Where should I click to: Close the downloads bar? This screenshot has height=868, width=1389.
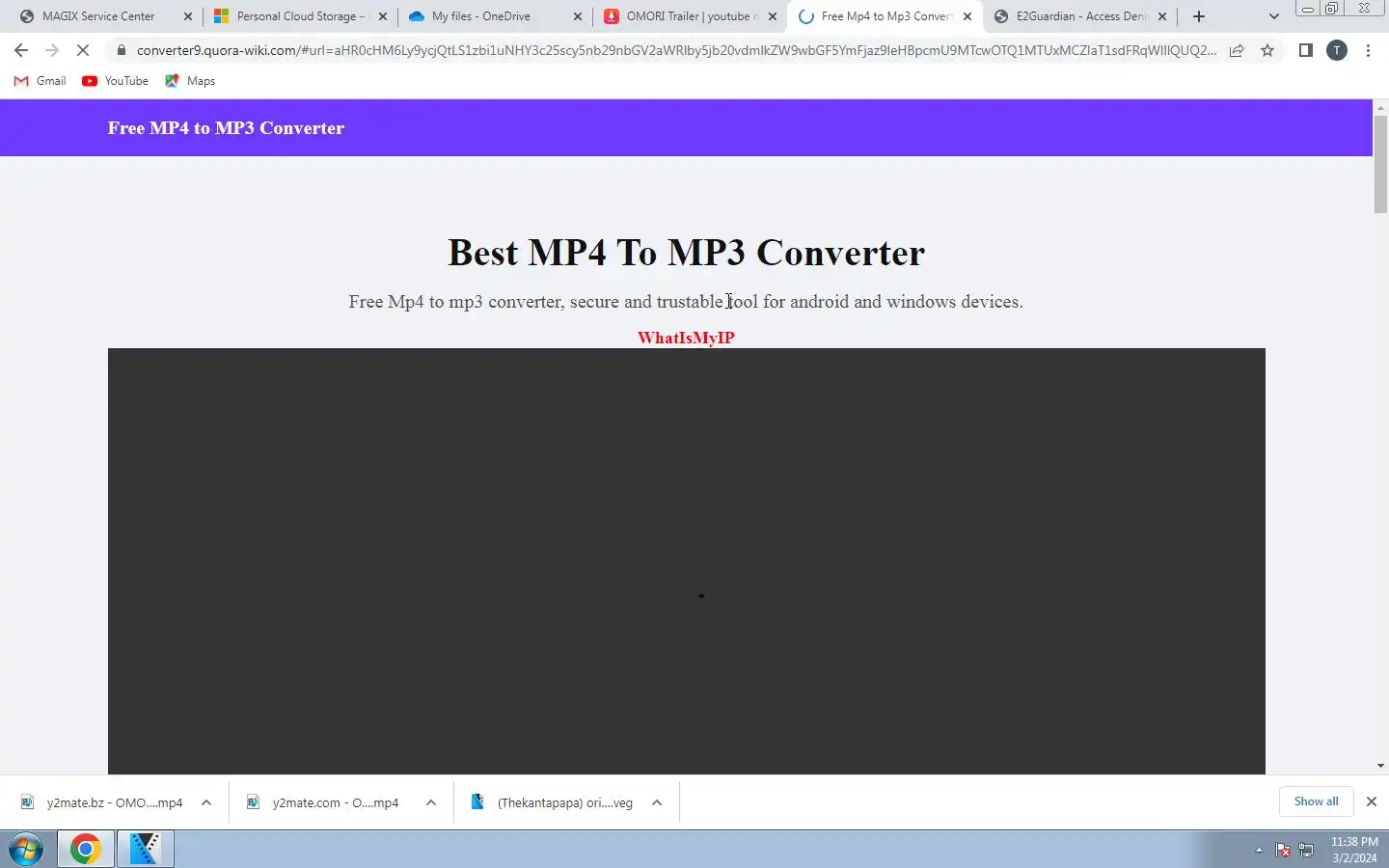point(1371,801)
